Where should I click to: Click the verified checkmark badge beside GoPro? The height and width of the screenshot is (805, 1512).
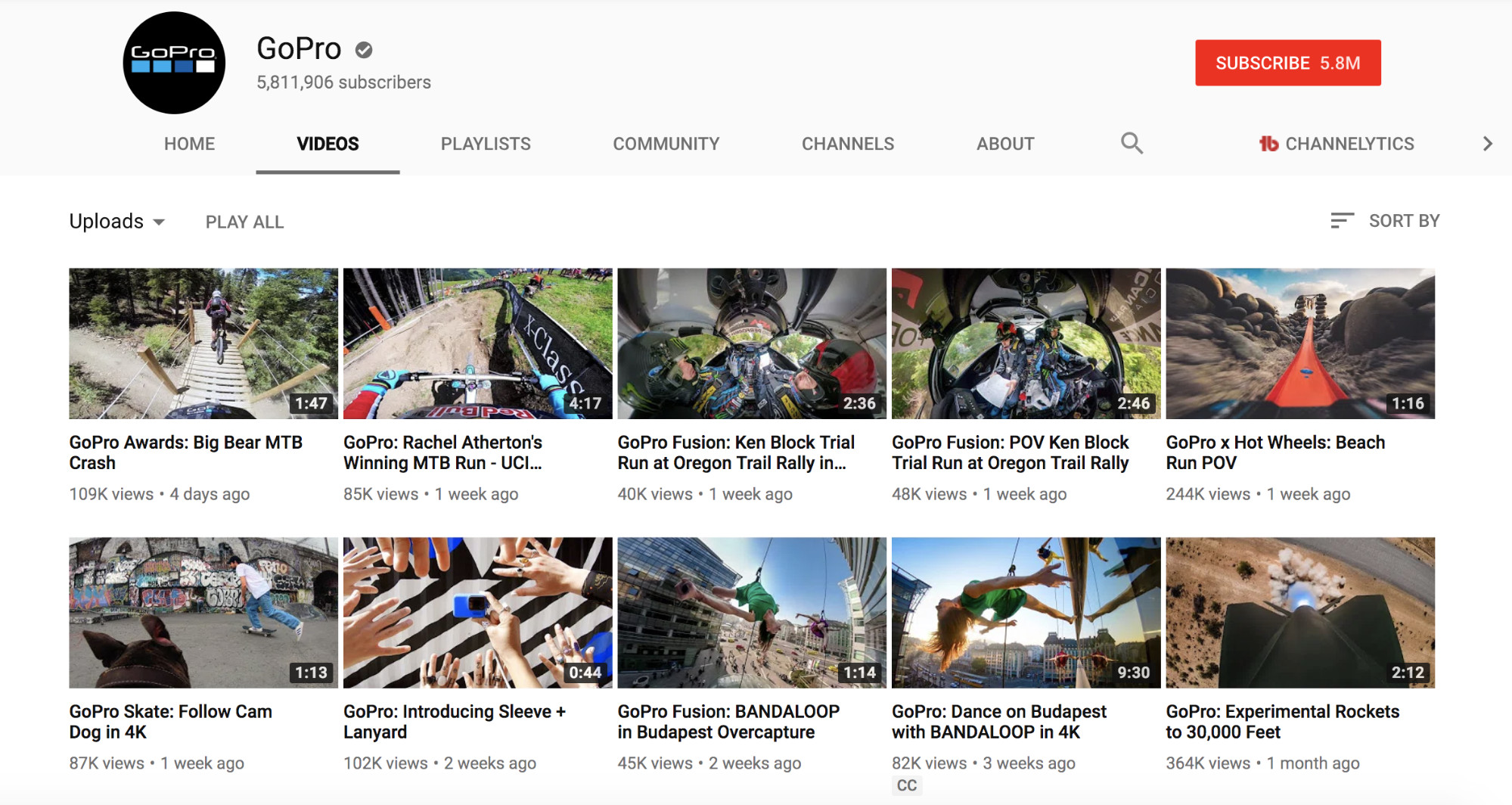coord(364,50)
